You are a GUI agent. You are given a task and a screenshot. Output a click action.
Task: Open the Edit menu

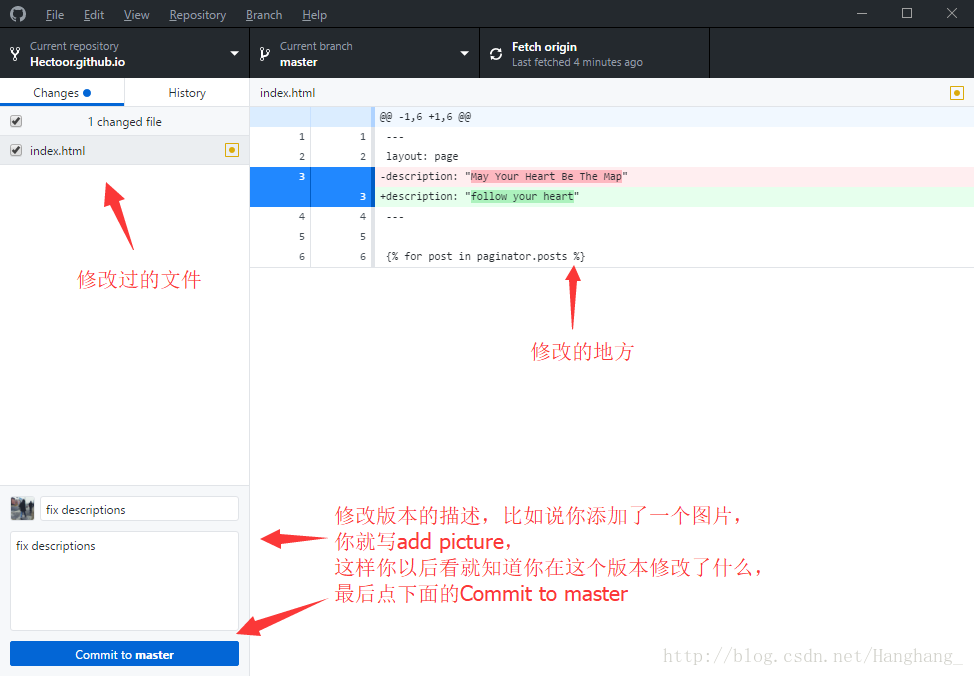tap(94, 14)
